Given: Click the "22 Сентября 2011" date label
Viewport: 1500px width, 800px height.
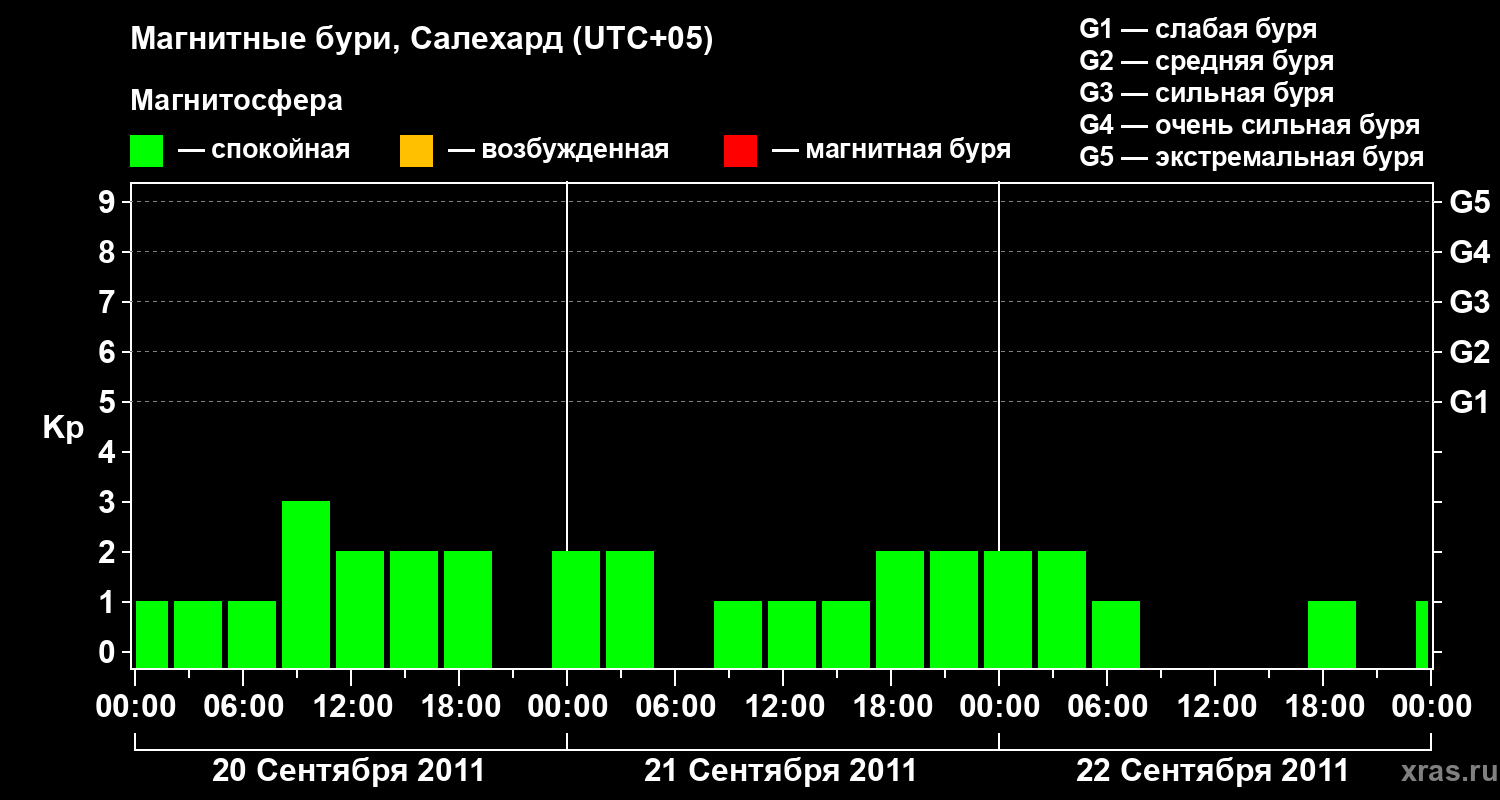Looking at the screenshot, I should (1212, 771).
